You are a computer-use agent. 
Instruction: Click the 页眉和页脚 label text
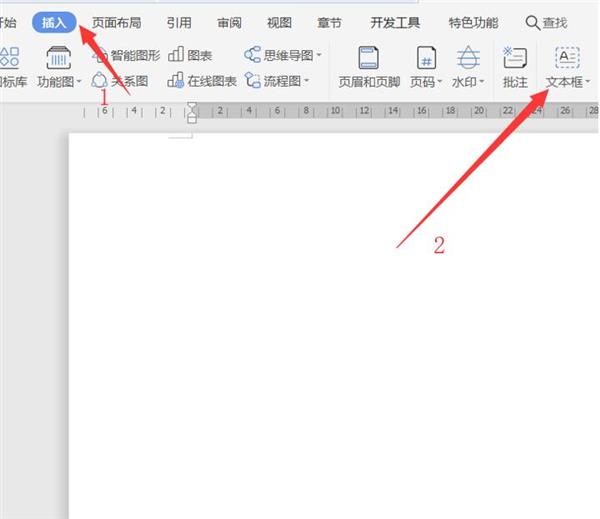coord(369,82)
